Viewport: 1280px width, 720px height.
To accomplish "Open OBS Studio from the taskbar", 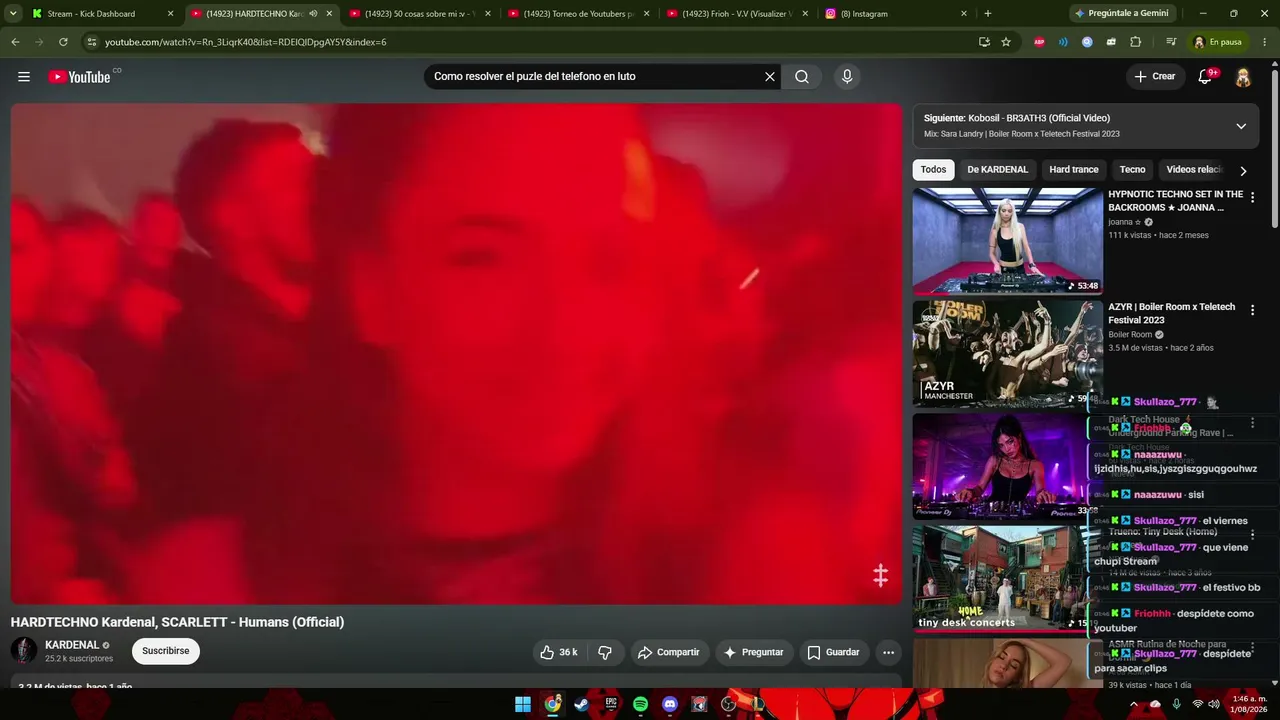I will (x=728, y=704).
